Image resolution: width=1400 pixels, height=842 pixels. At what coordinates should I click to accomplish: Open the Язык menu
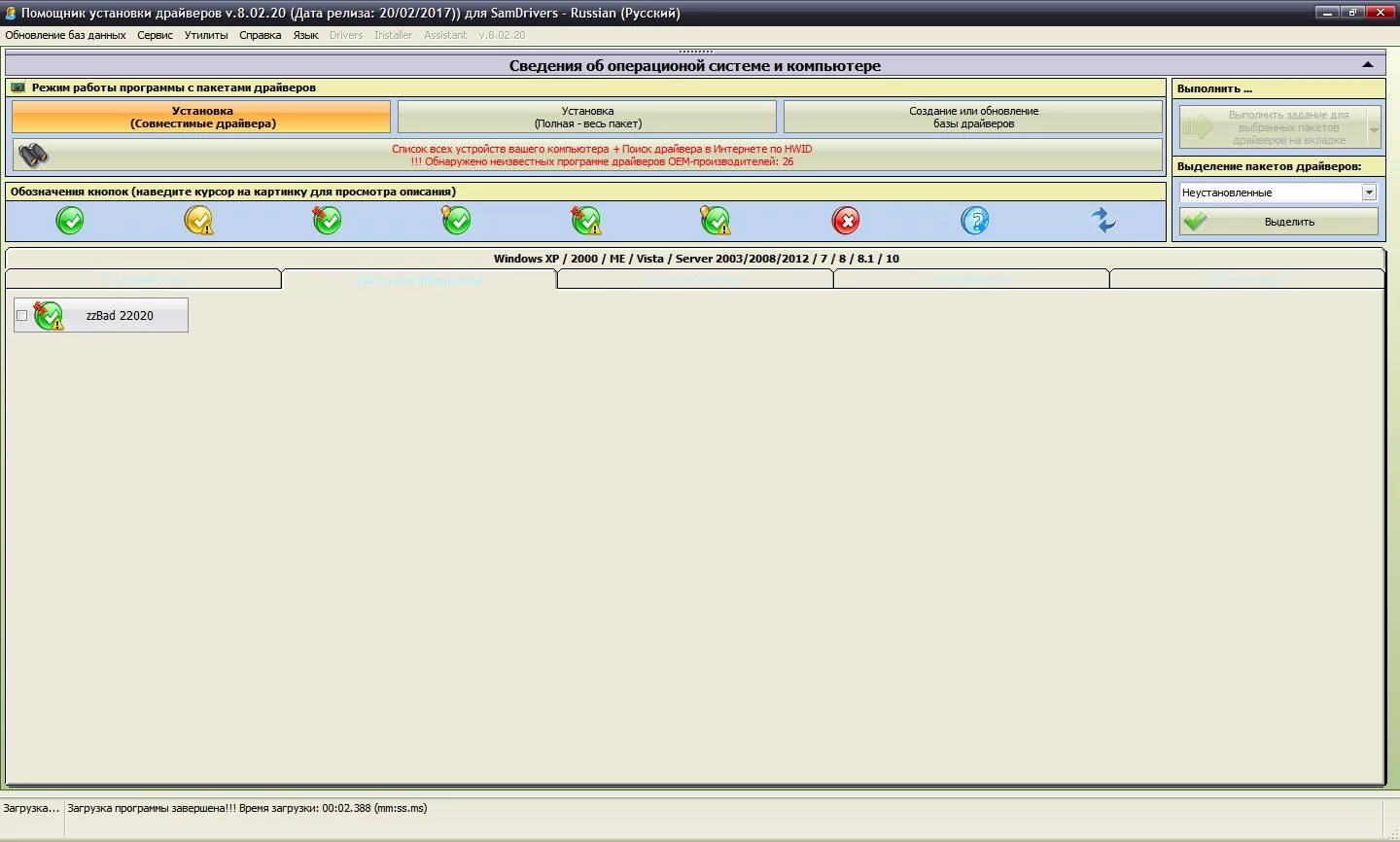(306, 35)
